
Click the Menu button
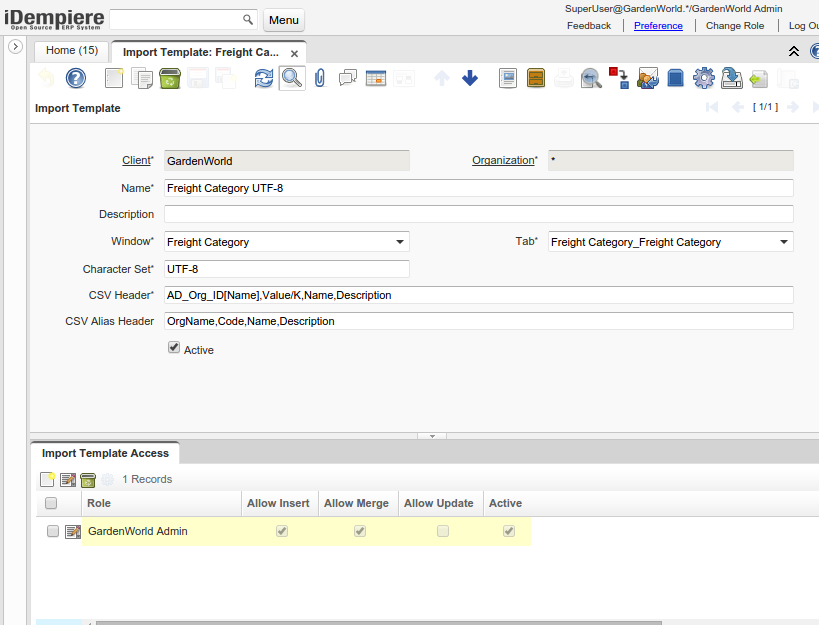point(283,20)
